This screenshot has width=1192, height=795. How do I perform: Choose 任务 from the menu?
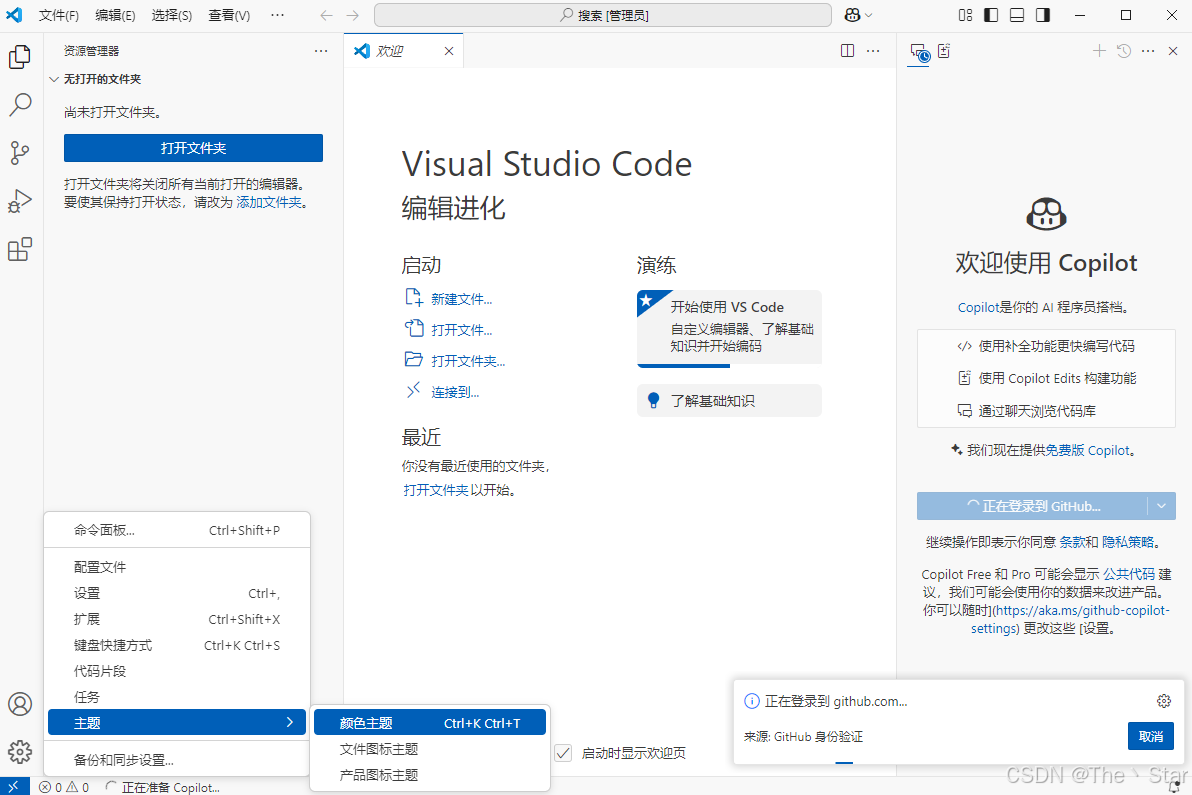tap(176, 697)
